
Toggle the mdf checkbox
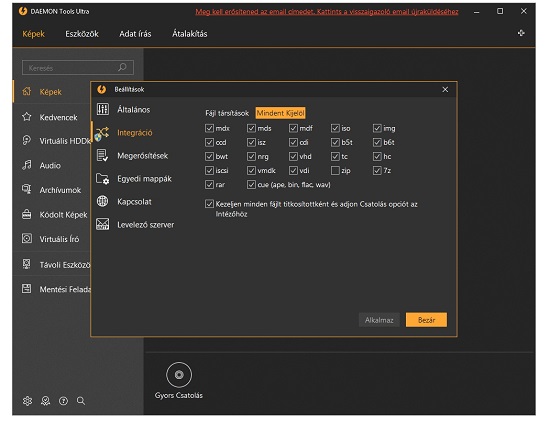coord(293,128)
